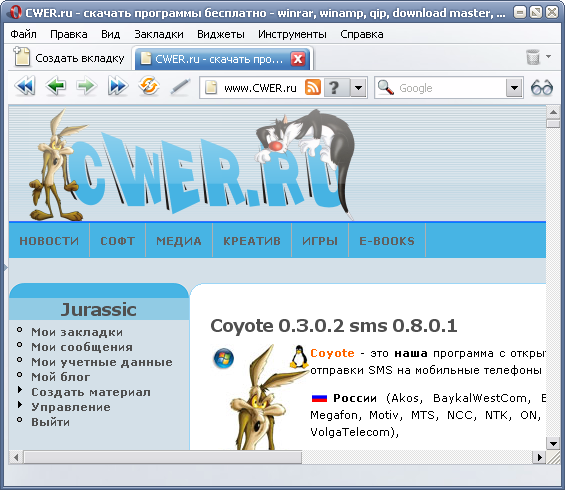Screen dimensions: 565x490
Task: Click the Russian flag icon
Action: [x=319, y=398]
